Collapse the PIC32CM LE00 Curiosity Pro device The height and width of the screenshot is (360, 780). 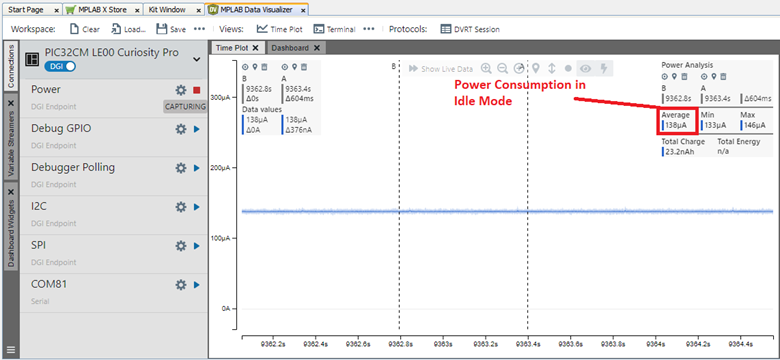(197, 60)
